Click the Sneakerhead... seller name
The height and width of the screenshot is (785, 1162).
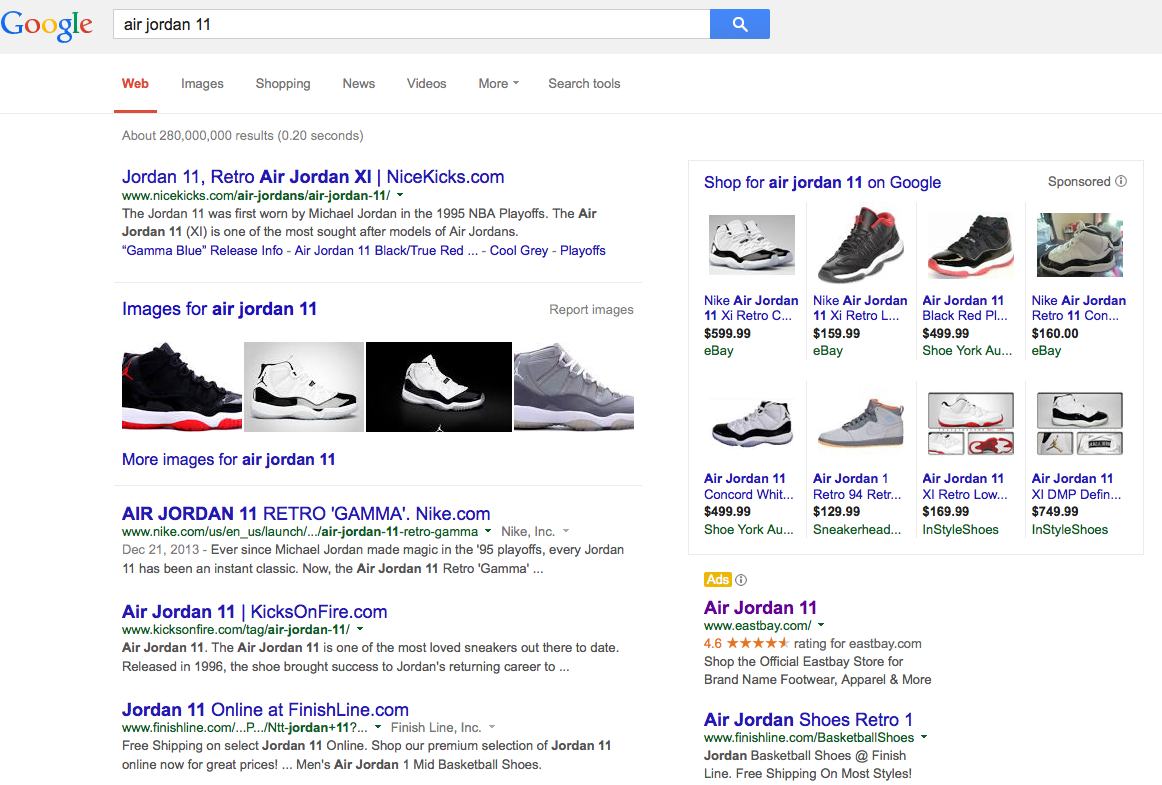coord(857,529)
